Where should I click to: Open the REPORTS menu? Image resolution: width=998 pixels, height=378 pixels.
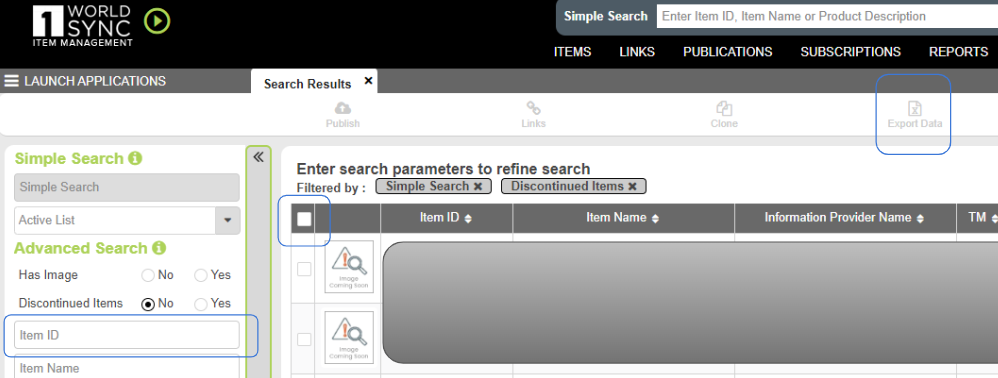pos(959,52)
